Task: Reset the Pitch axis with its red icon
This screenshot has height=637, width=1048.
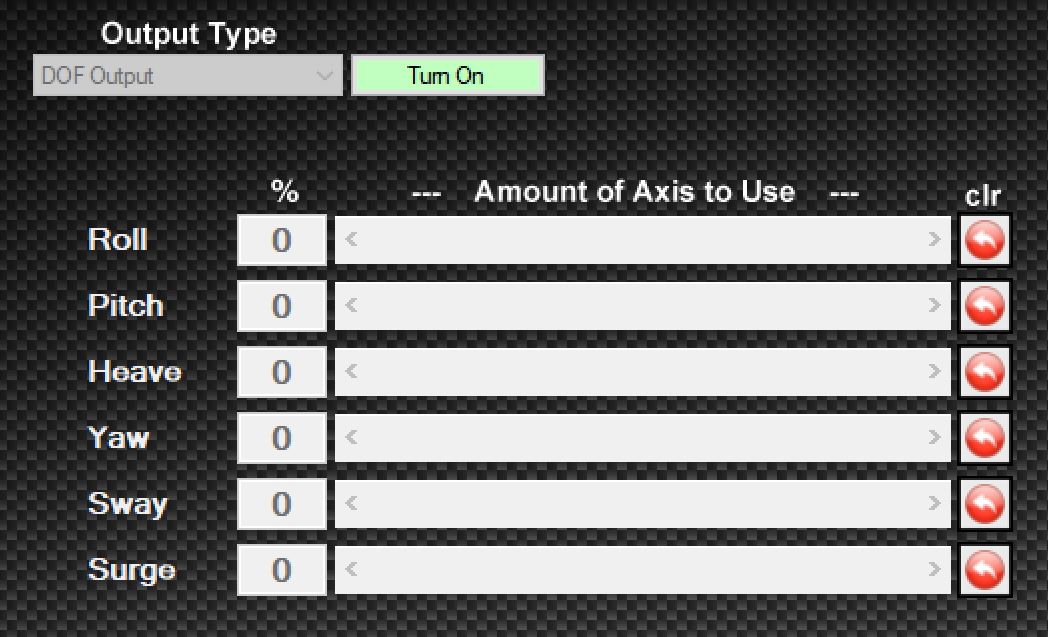Action: (984, 306)
